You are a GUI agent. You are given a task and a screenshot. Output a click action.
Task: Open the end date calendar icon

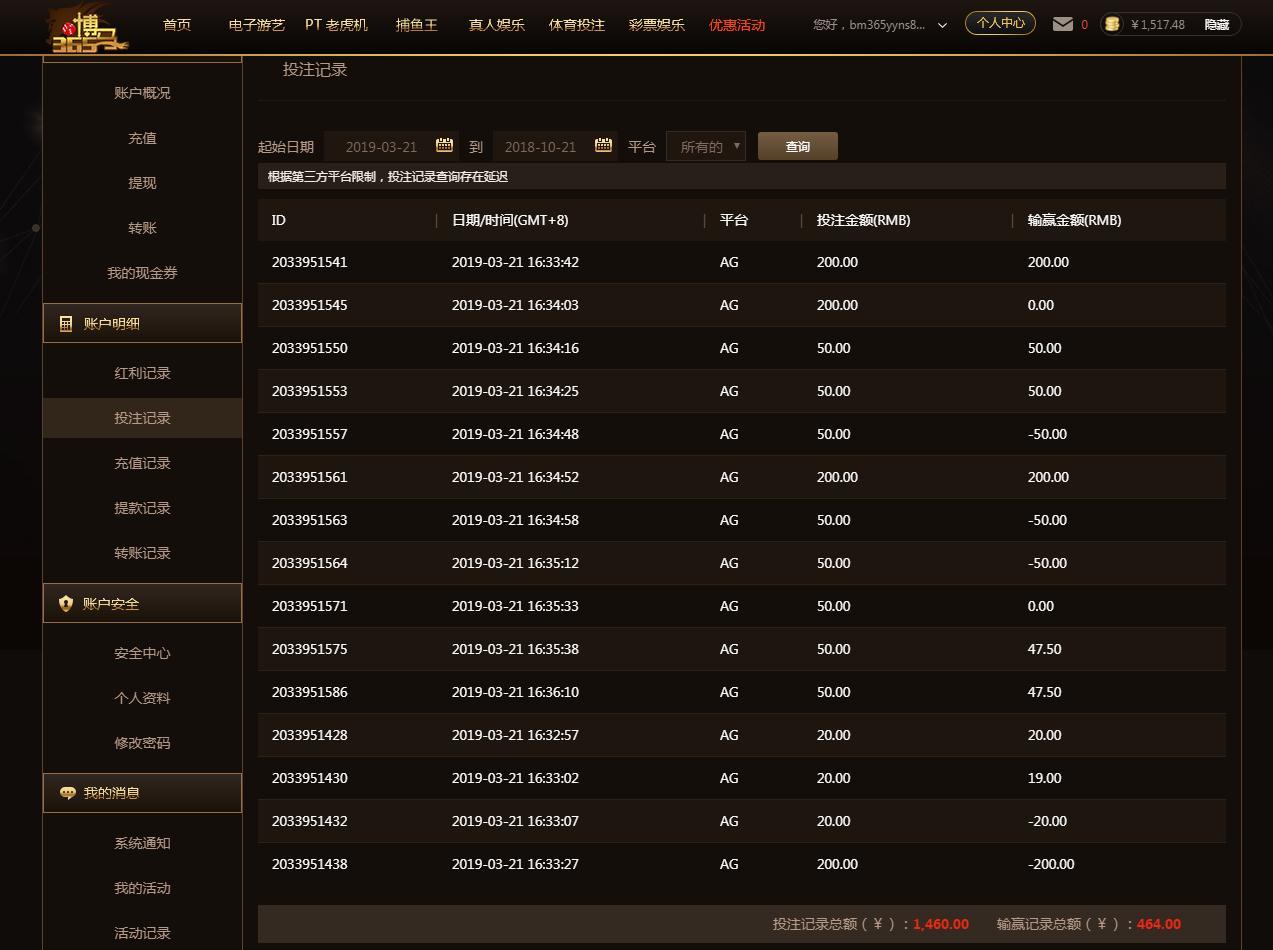(x=603, y=145)
